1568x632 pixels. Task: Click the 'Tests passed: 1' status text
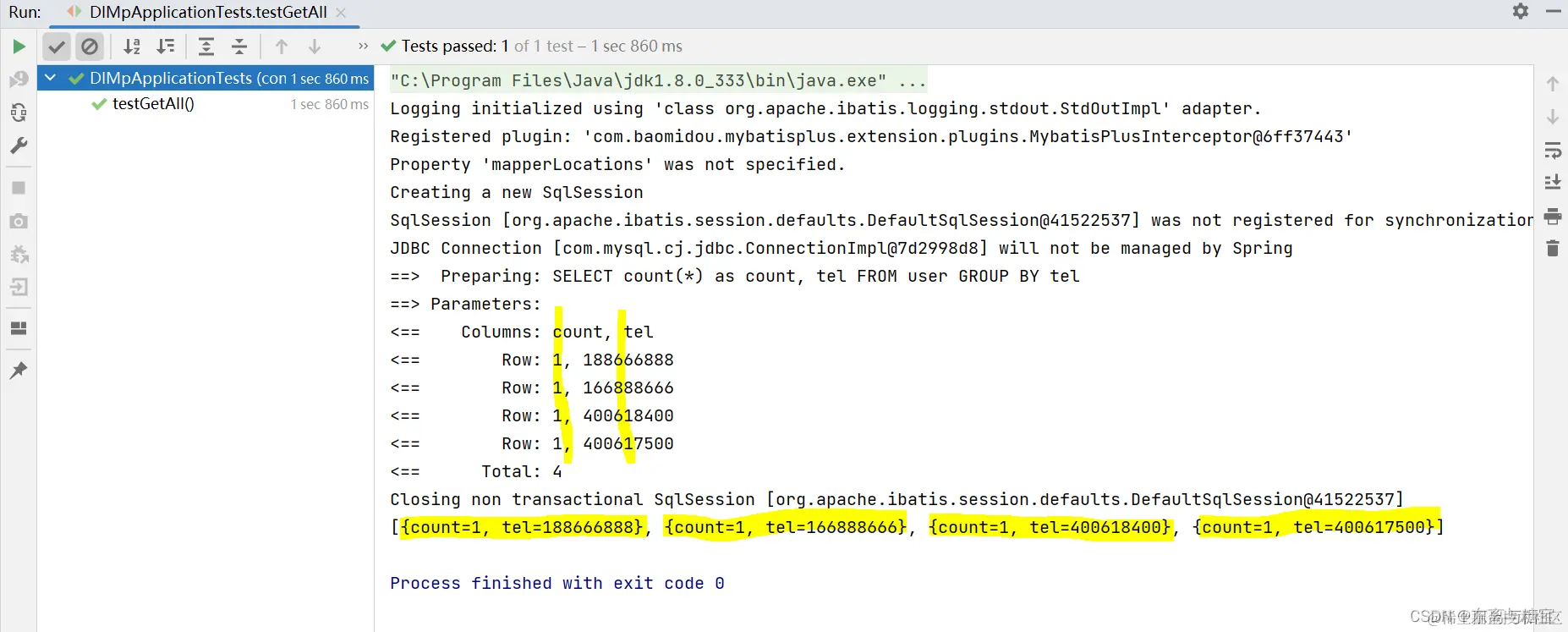tap(455, 47)
